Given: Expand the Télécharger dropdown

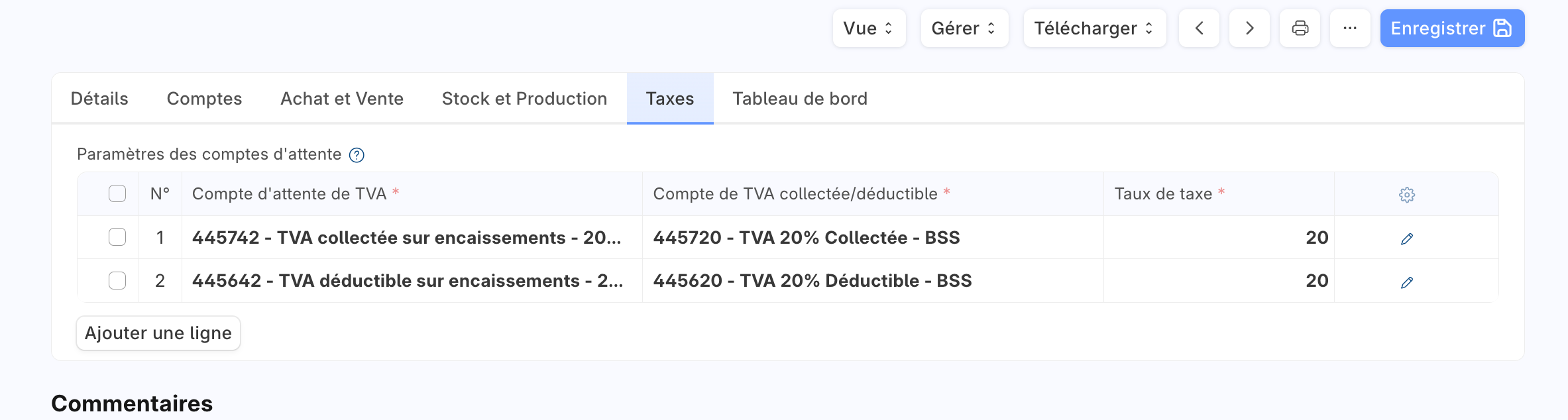Looking at the screenshot, I should coord(1094,28).
